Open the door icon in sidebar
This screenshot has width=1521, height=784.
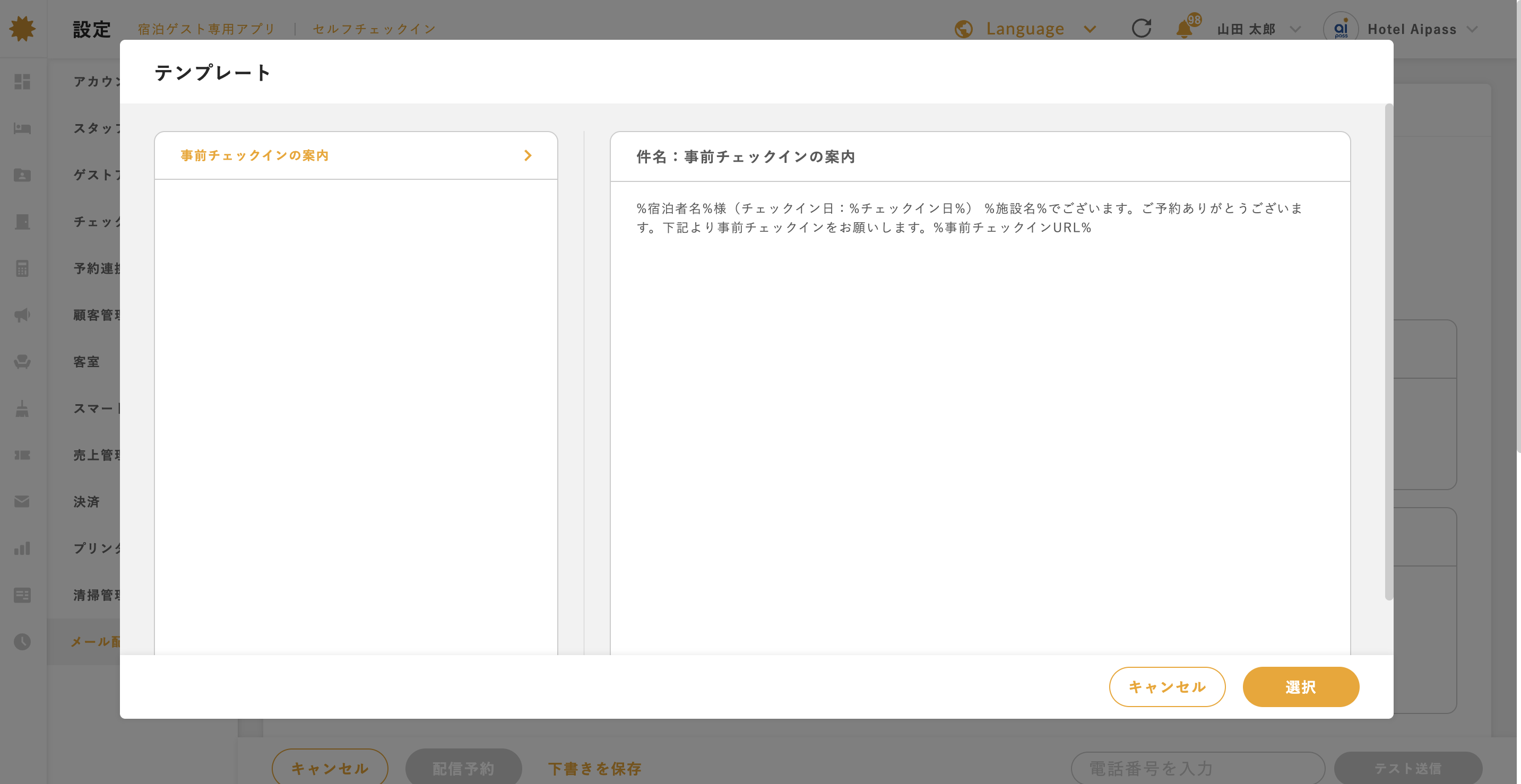[x=22, y=221]
